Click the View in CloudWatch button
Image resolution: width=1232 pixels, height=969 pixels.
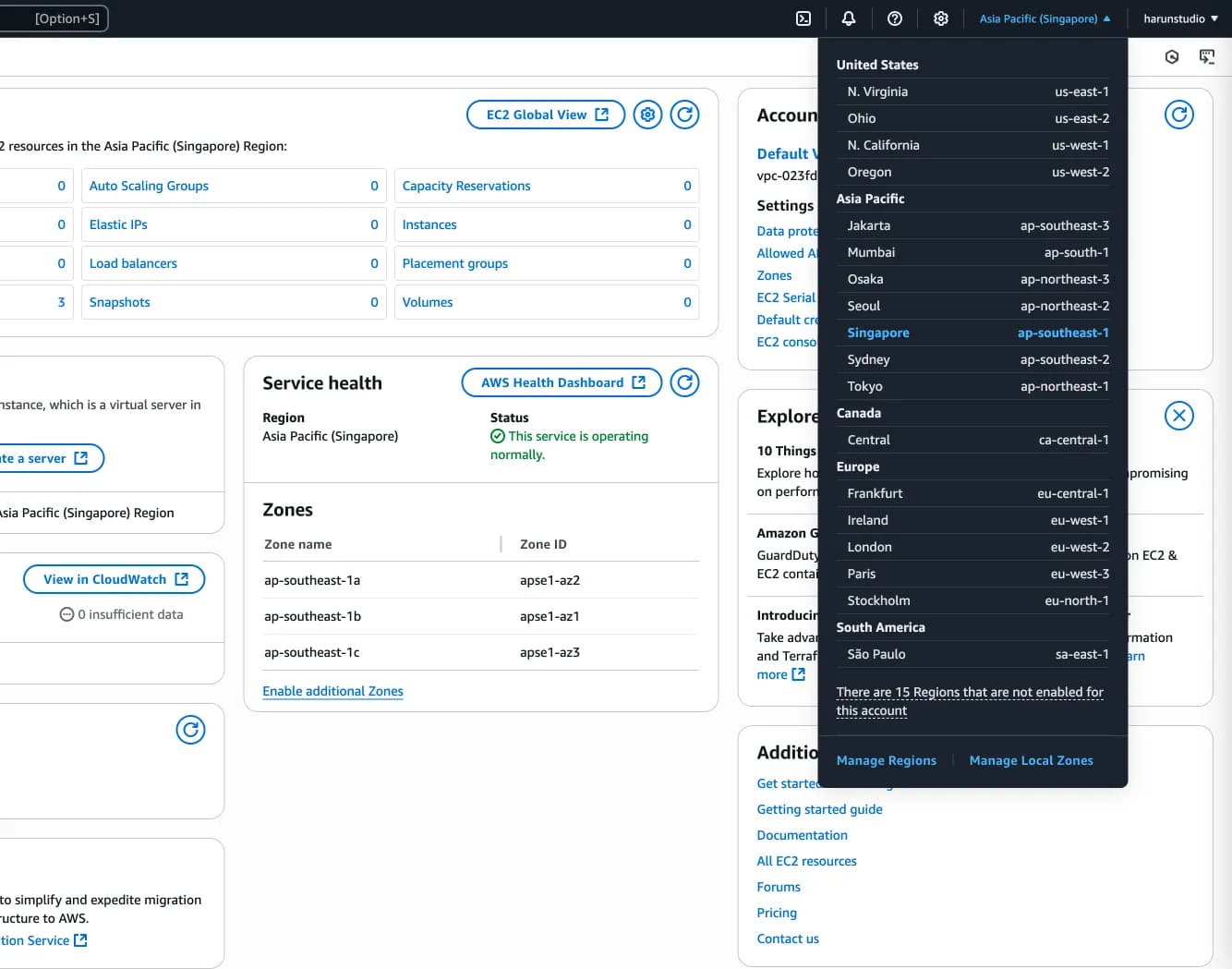115,579
